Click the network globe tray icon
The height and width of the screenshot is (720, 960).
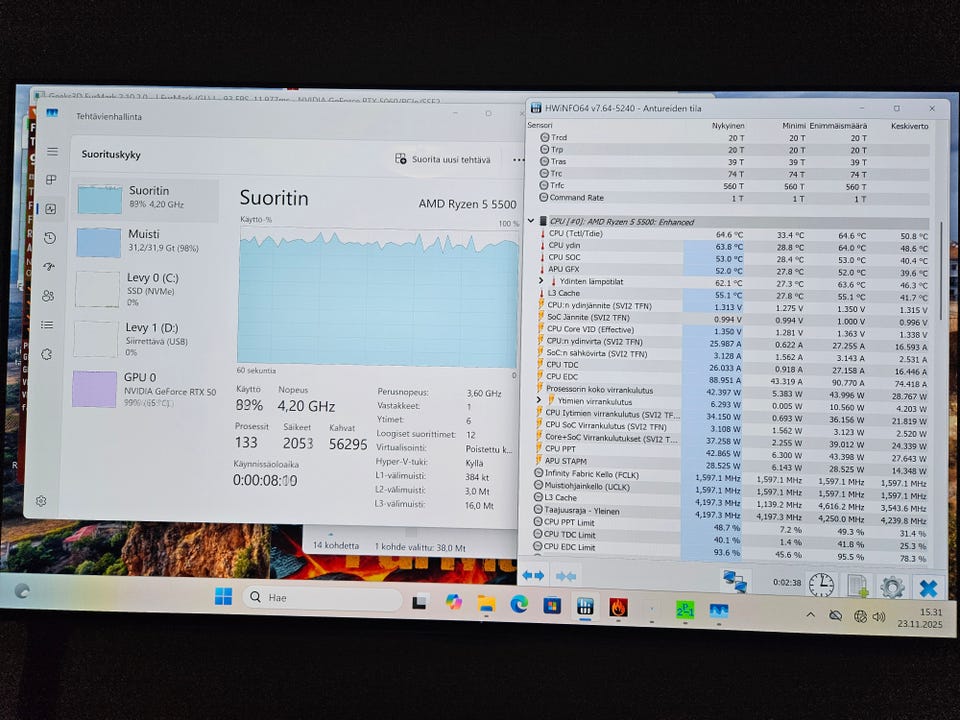coord(860,617)
